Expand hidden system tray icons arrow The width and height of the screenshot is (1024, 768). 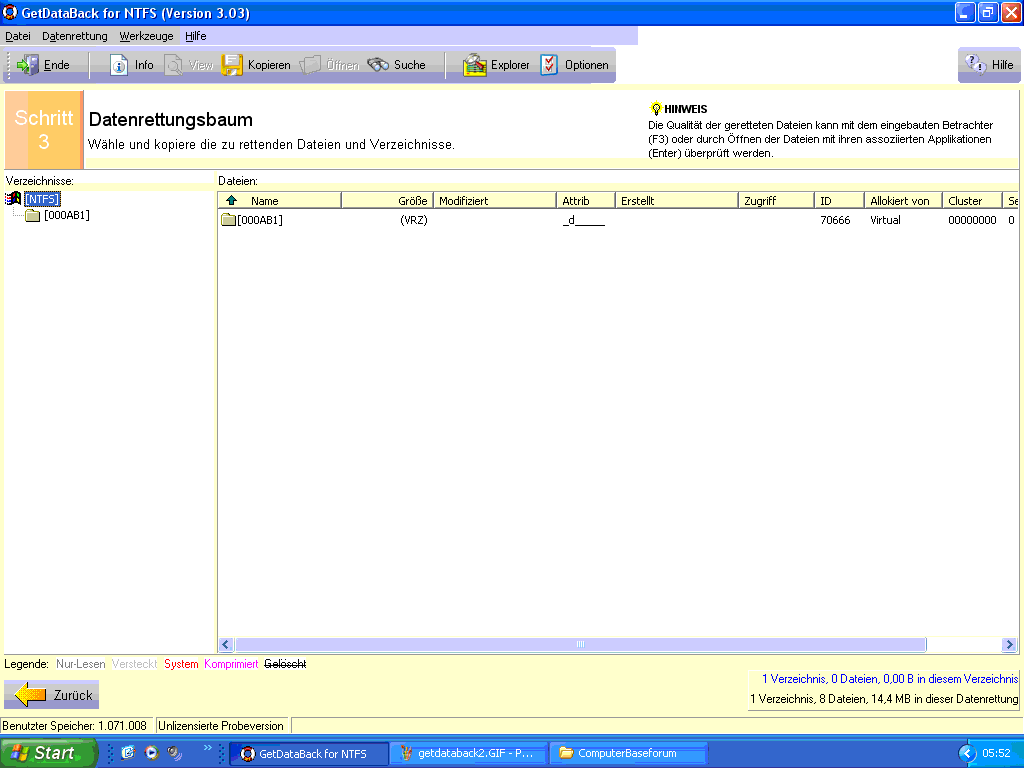[x=967, y=754]
